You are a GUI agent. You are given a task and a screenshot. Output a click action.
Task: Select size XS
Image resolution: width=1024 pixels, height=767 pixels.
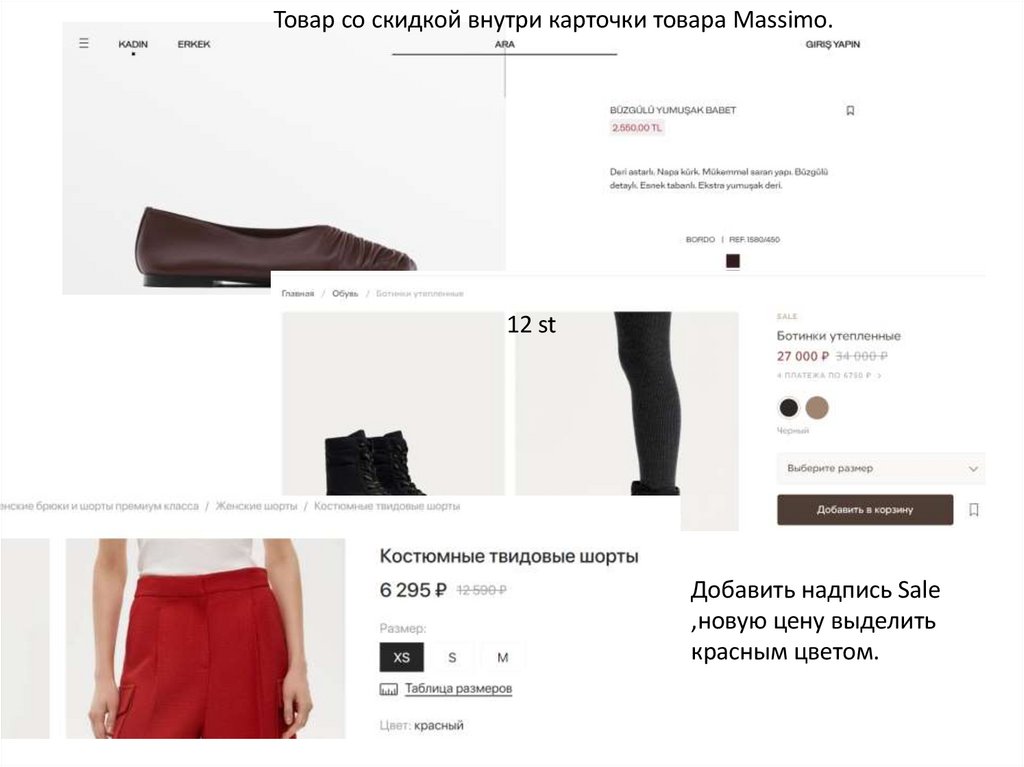[x=402, y=657]
